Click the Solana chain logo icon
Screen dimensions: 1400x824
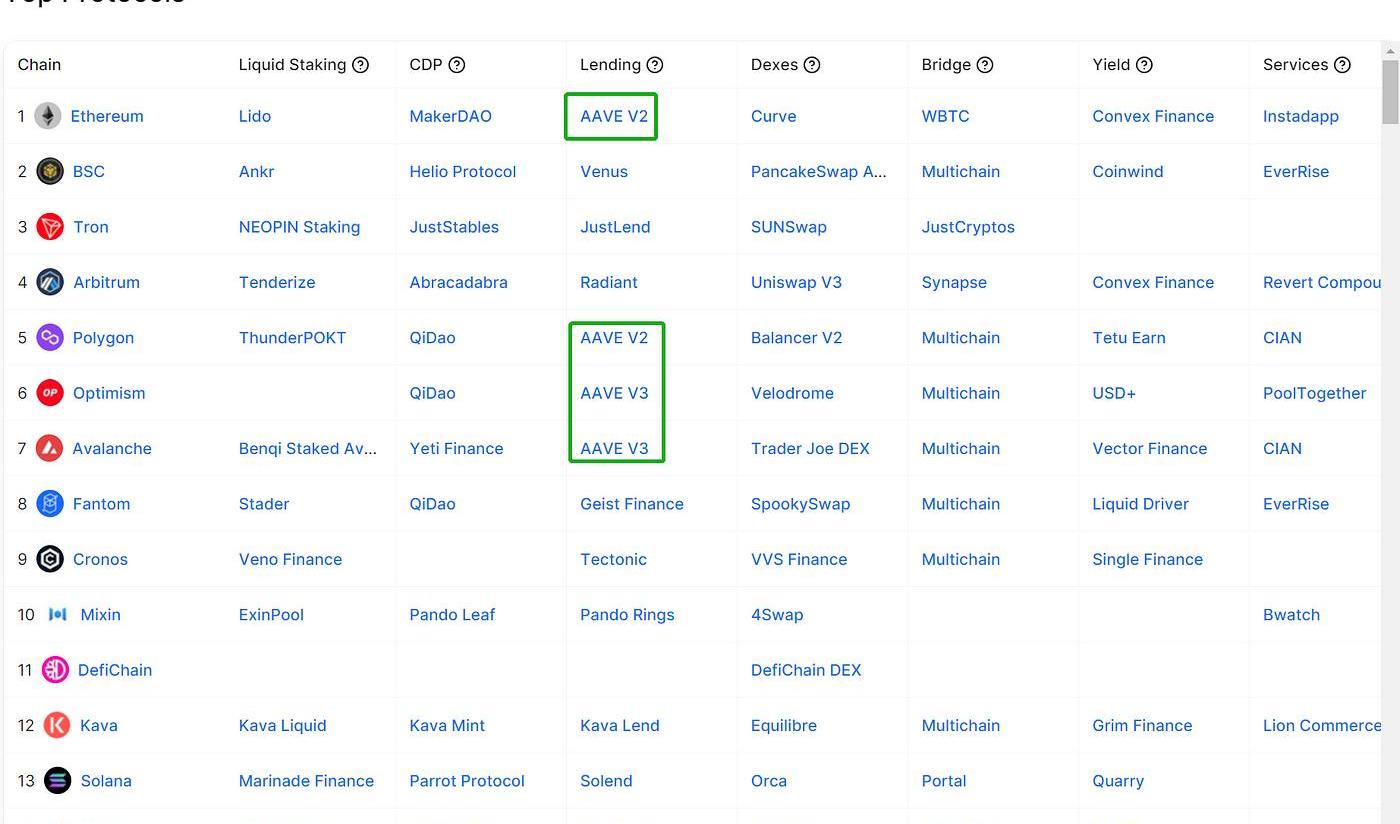pos(58,781)
